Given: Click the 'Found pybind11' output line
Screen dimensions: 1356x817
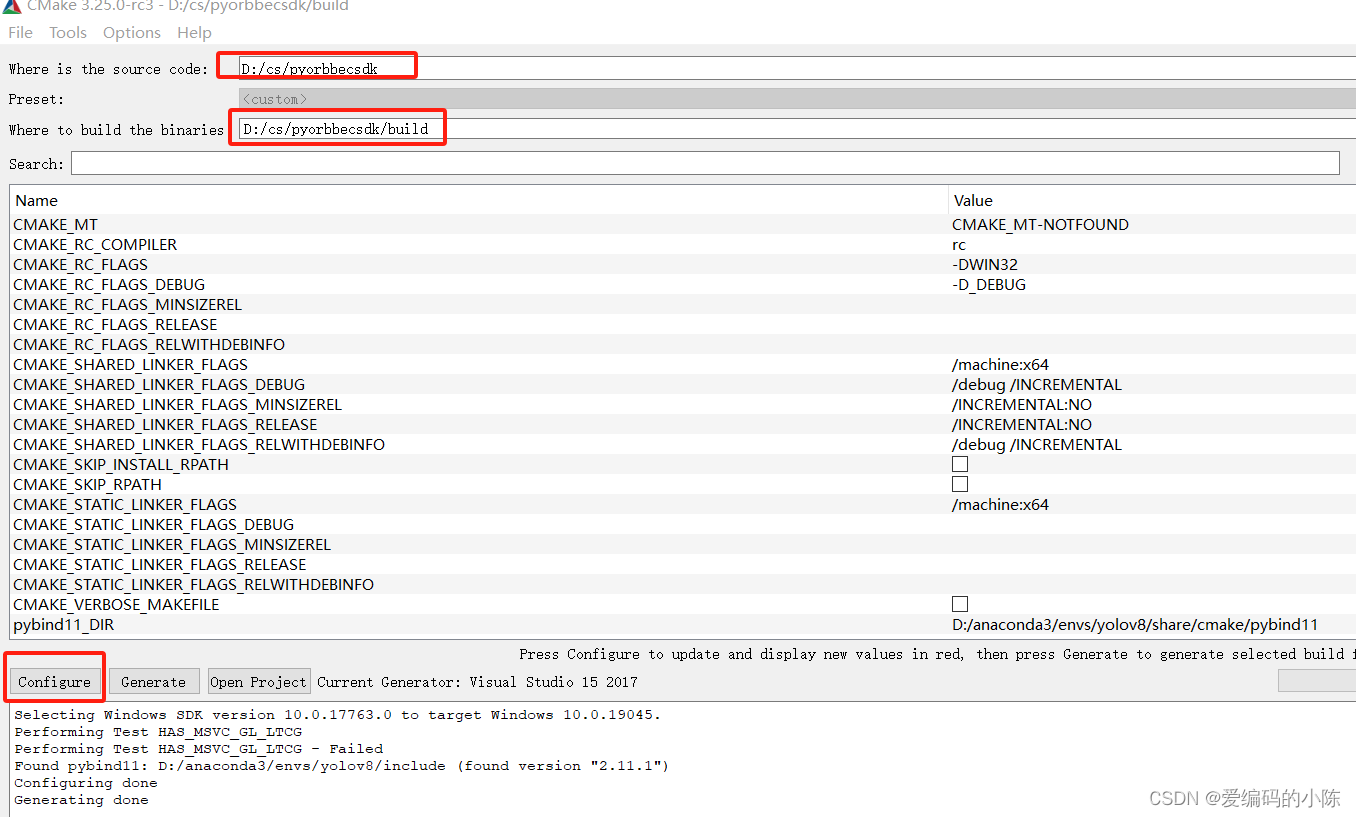Looking at the screenshot, I should coord(341,765).
